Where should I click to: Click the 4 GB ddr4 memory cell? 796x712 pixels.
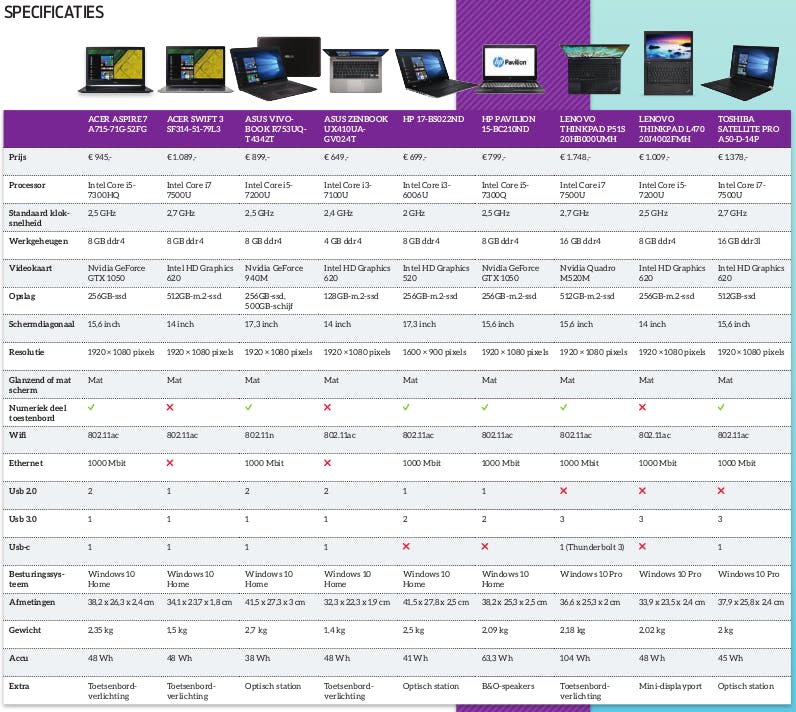tap(343, 241)
